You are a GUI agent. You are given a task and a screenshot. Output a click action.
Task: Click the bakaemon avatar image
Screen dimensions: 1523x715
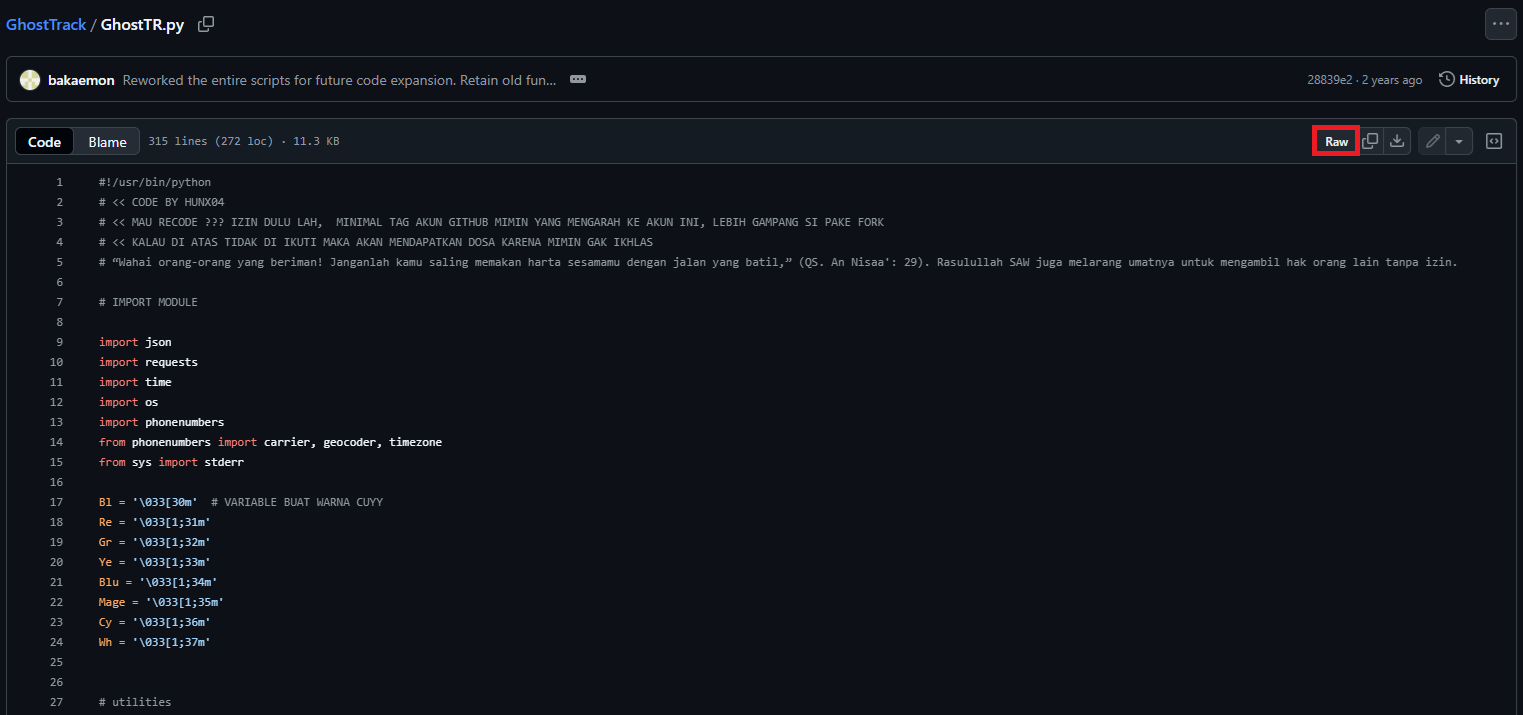[x=30, y=80]
